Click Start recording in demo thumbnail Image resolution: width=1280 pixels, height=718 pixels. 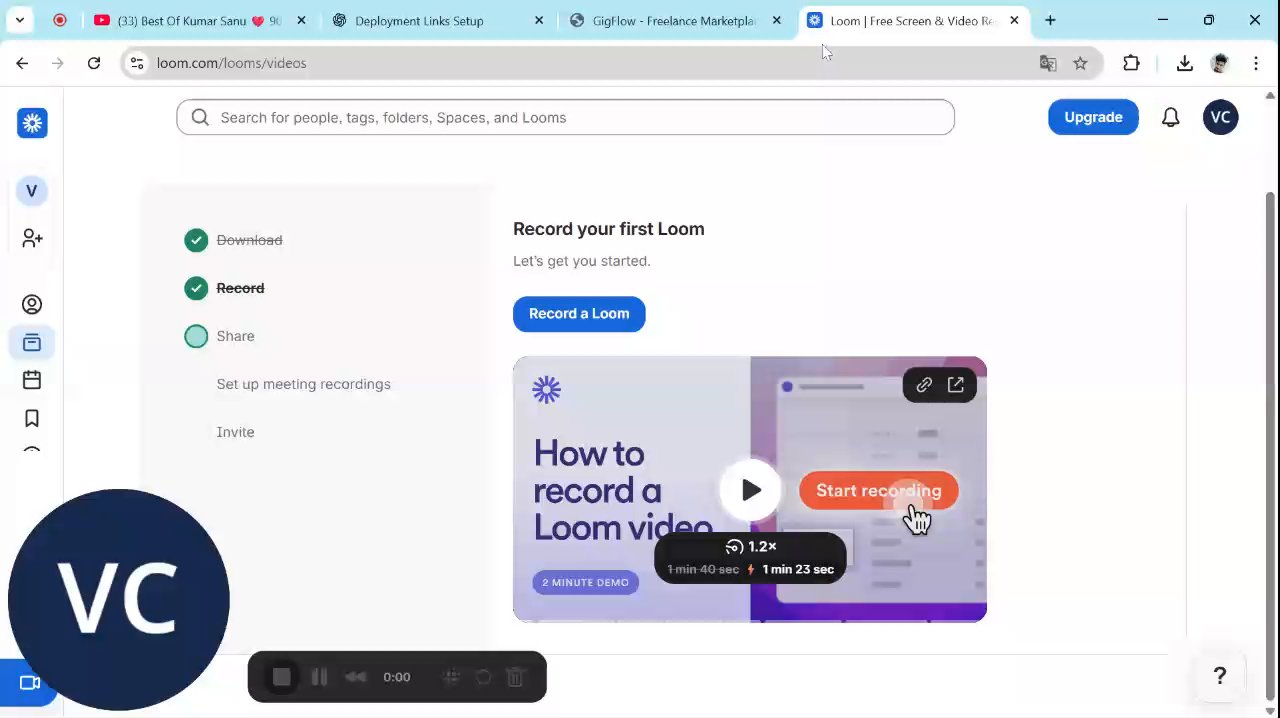pos(878,491)
